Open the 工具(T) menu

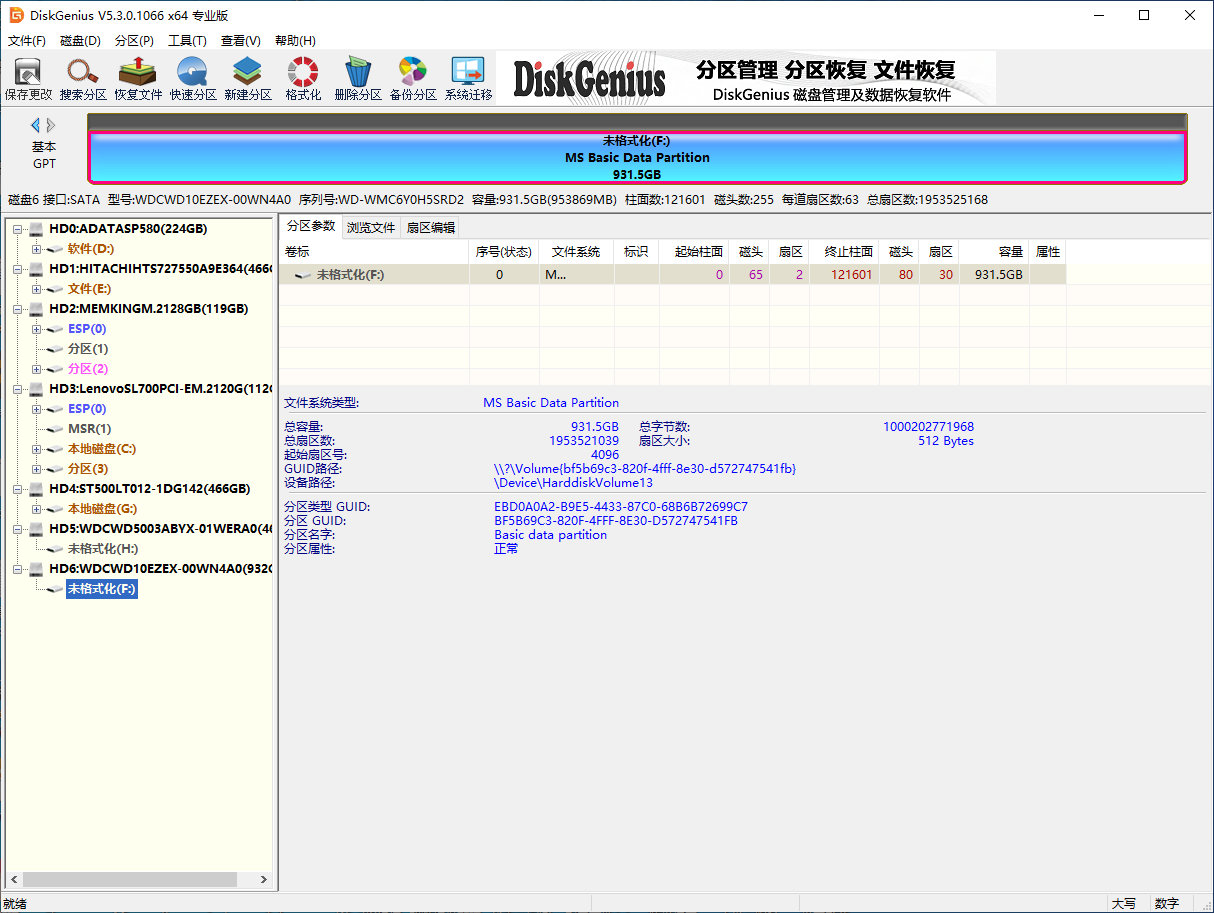(x=188, y=41)
